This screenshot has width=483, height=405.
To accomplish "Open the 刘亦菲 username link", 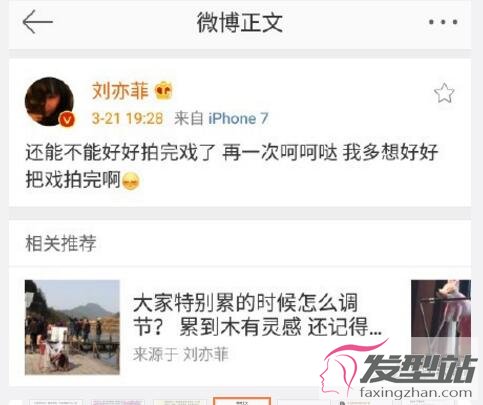I will tap(120, 91).
